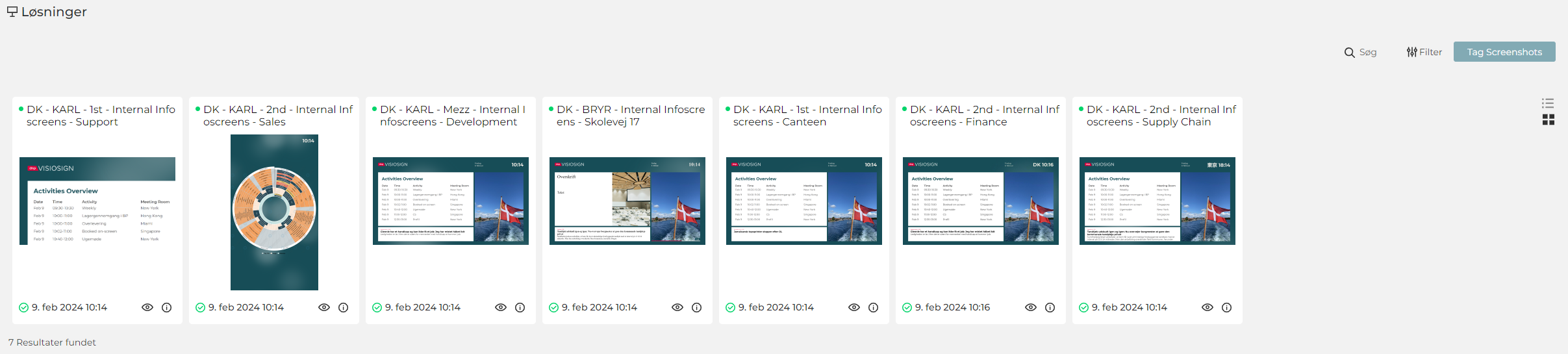Open Sales screens circular chart thumbnail
The image size is (1568, 354).
[274, 212]
